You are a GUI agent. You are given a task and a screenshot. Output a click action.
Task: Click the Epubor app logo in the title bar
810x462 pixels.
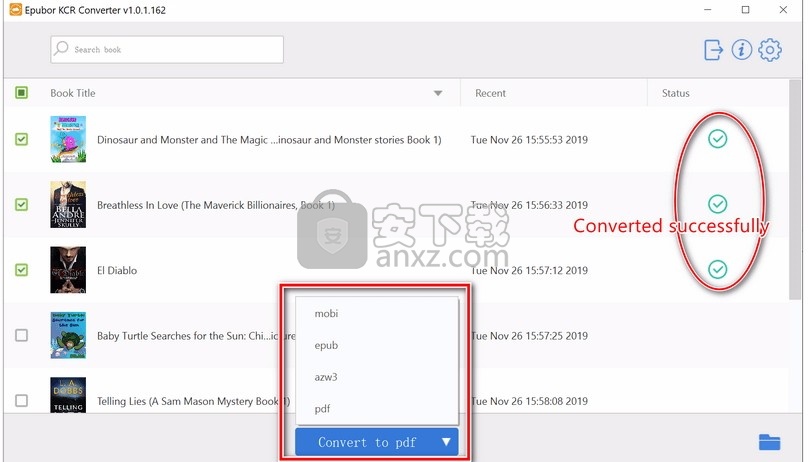pyautogui.click(x=15, y=10)
